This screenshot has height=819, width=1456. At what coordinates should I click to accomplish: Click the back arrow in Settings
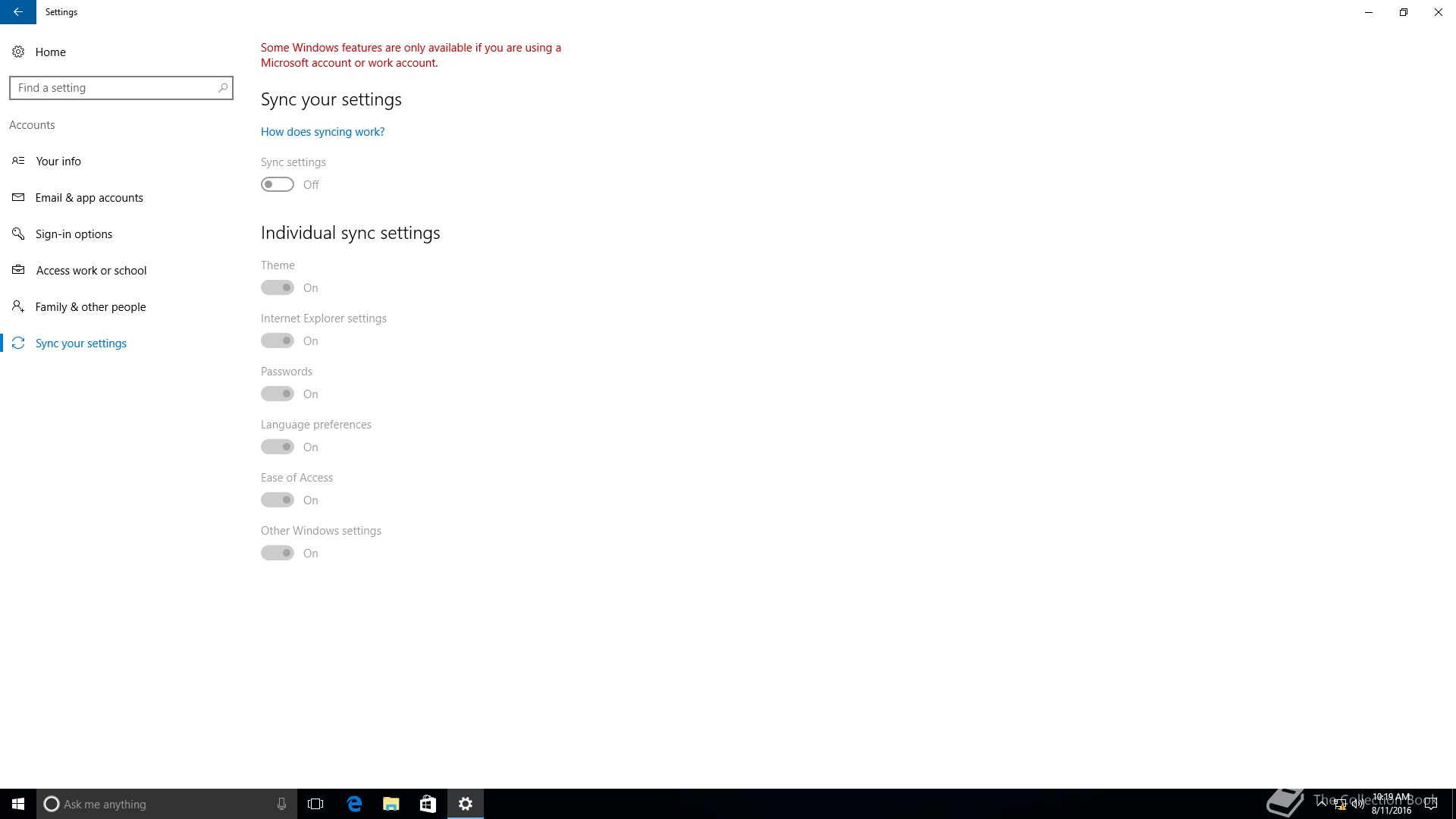click(x=18, y=12)
